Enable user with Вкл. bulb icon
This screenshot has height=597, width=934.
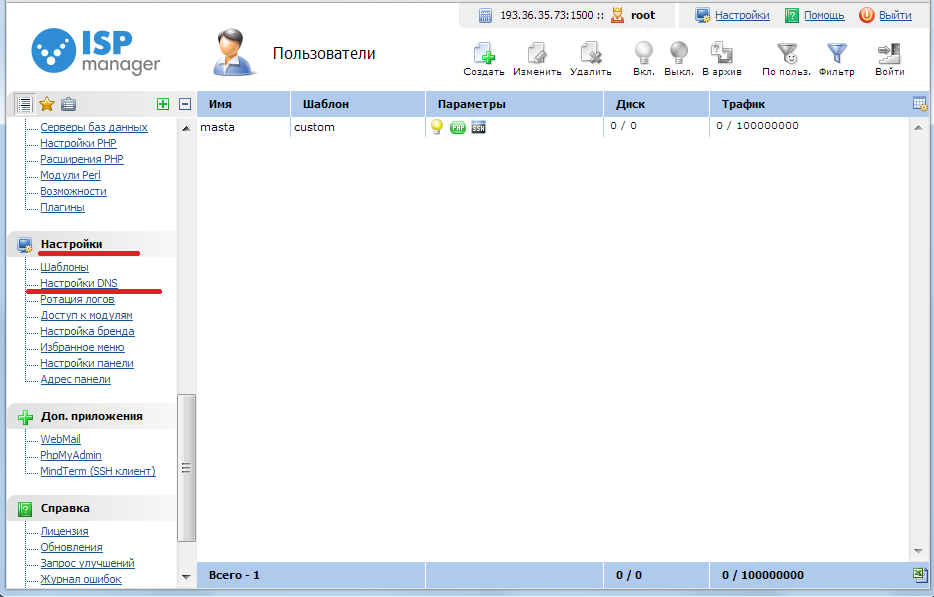[644, 54]
